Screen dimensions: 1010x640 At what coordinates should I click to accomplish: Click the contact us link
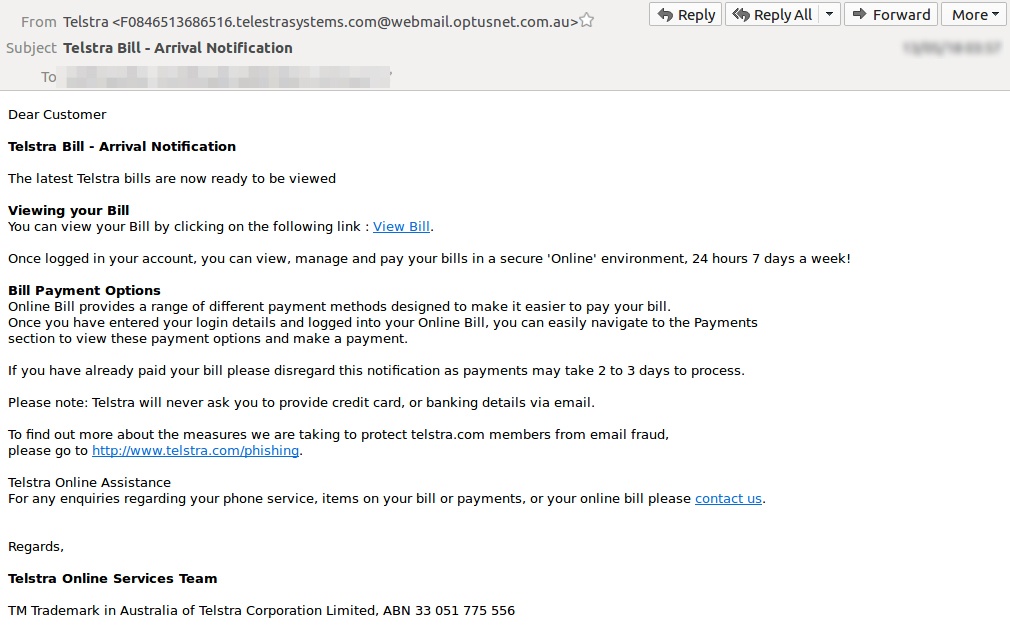click(x=728, y=498)
